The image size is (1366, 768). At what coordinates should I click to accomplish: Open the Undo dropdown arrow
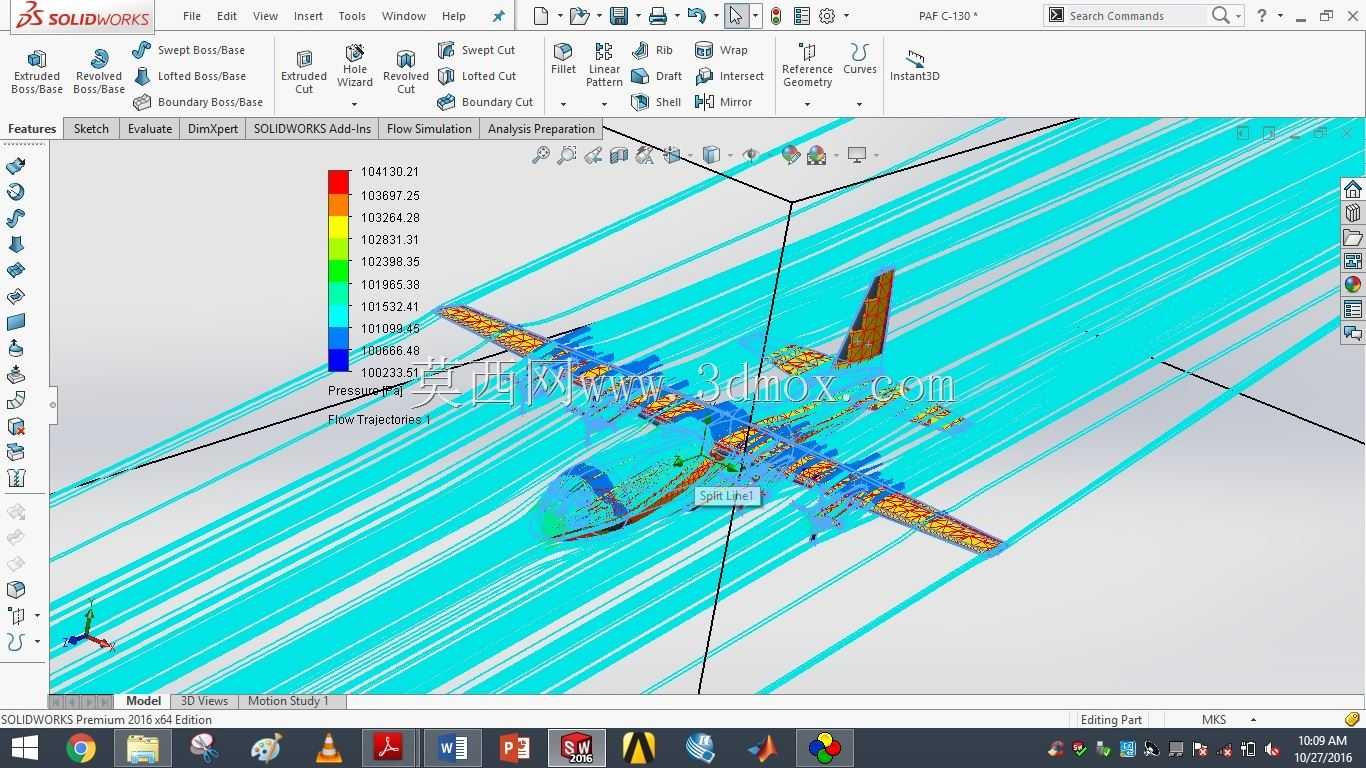715,16
